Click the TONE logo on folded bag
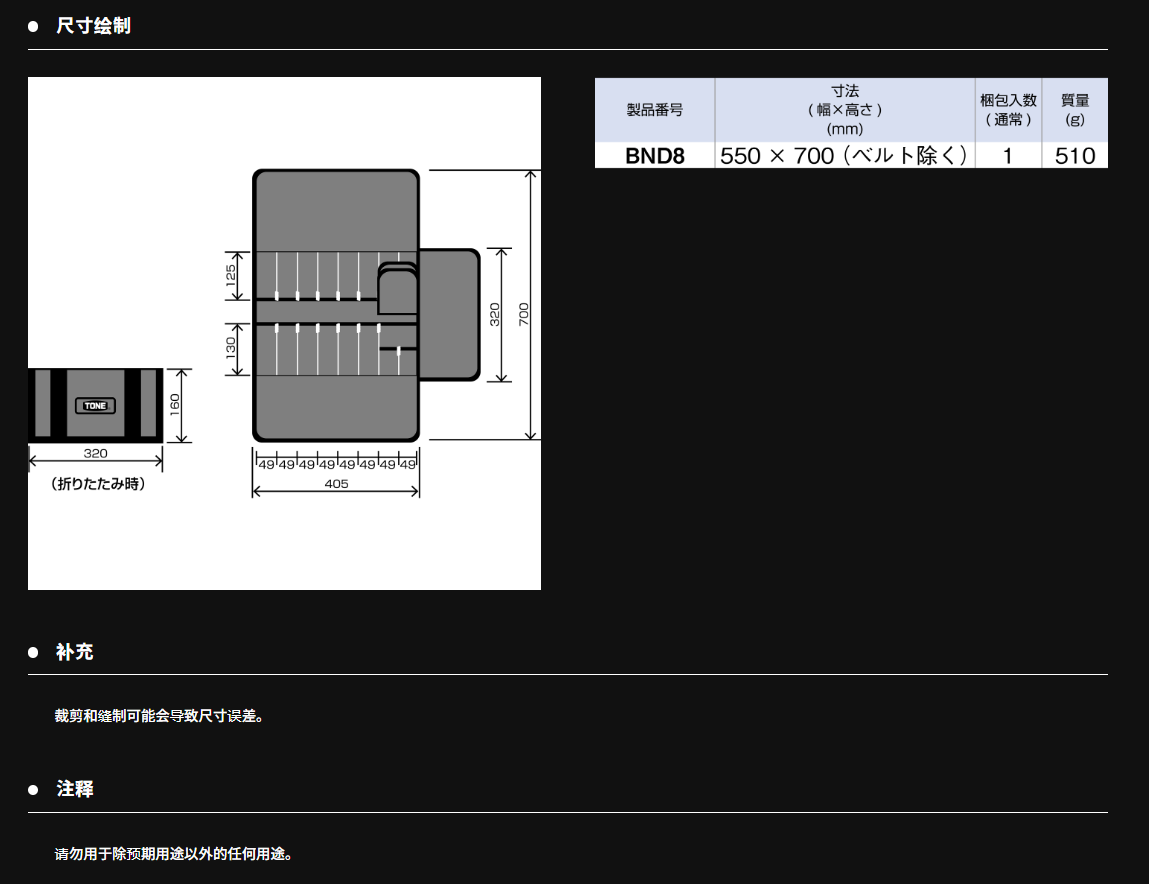Image resolution: width=1149 pixels, height=884 pixels. point(95,405)
